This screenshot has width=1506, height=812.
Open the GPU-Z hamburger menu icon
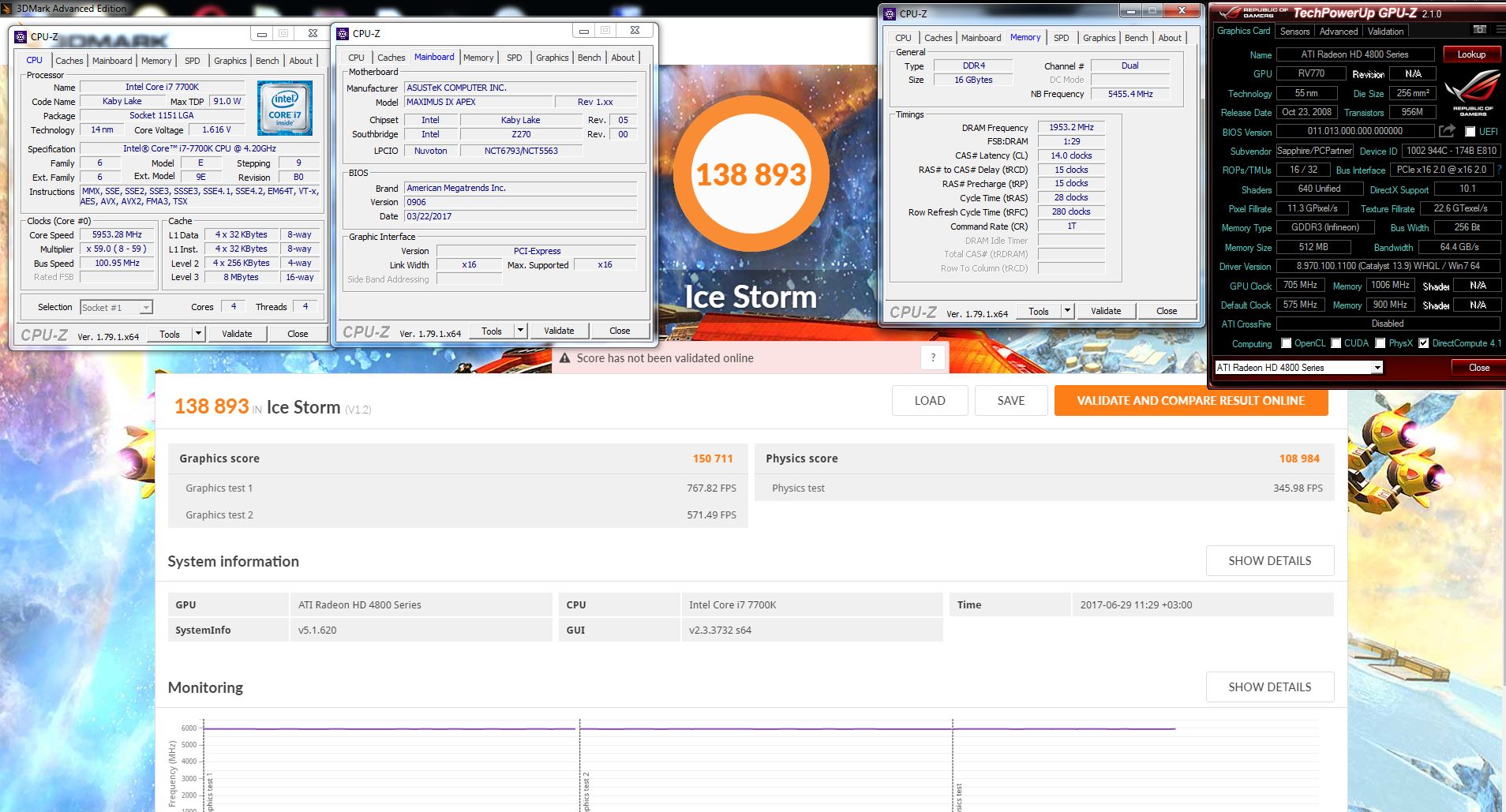click(x=1500, y=30)
